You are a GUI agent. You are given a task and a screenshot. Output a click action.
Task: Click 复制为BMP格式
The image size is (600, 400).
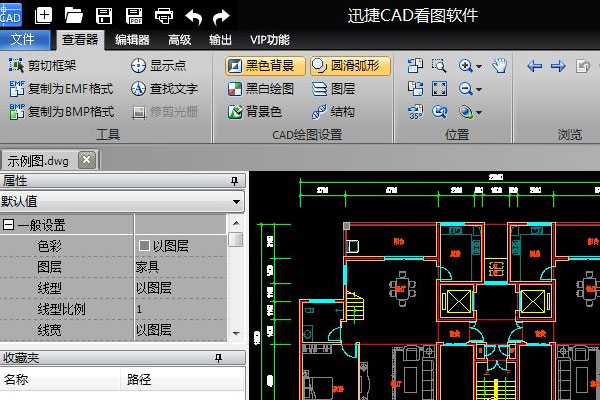[62, 112]
